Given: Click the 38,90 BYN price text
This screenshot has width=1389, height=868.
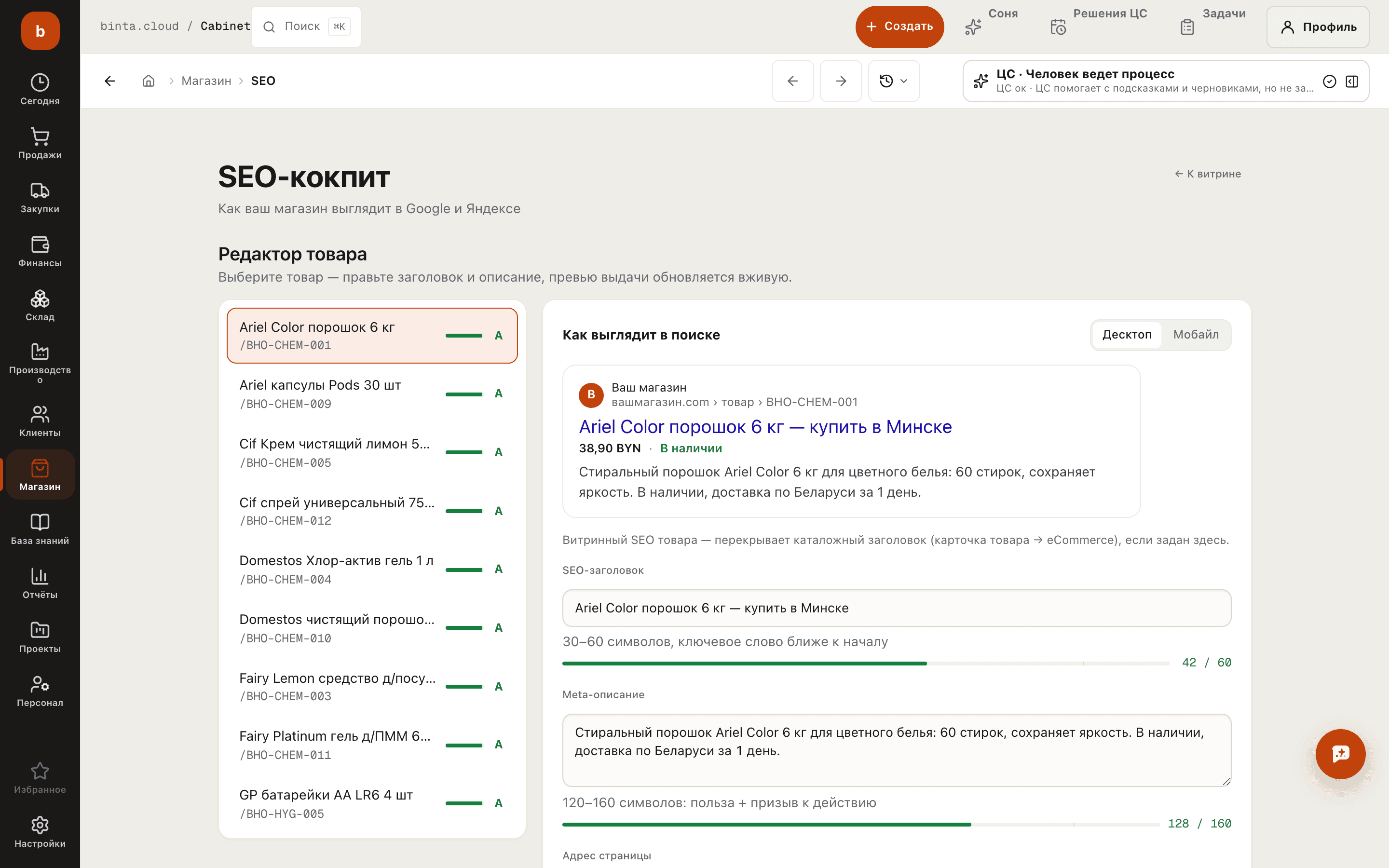Looking at the screenshot, I should pyautogui.click(x=610, y=448).
